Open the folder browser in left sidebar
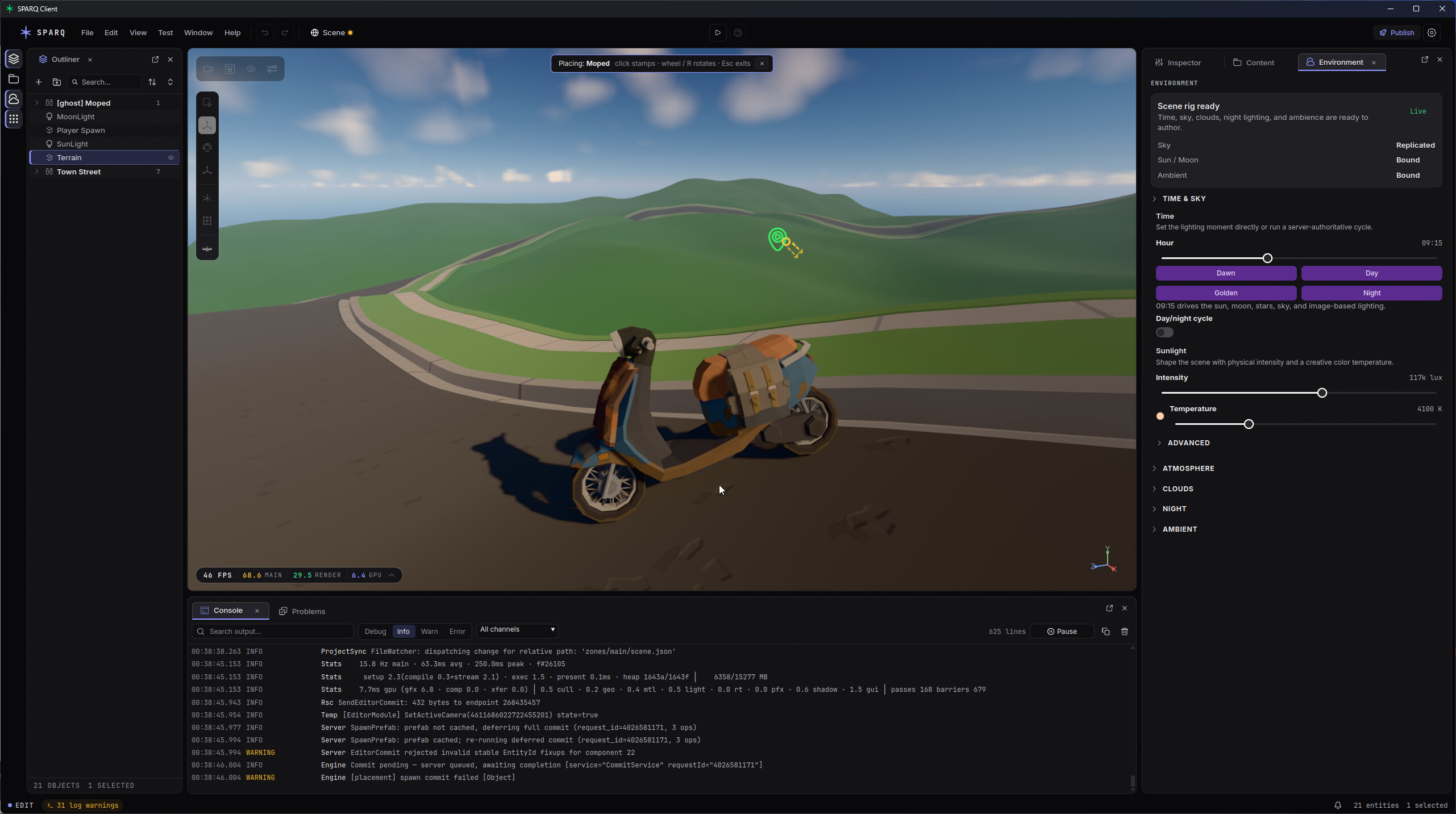 [x=14, y=79]
